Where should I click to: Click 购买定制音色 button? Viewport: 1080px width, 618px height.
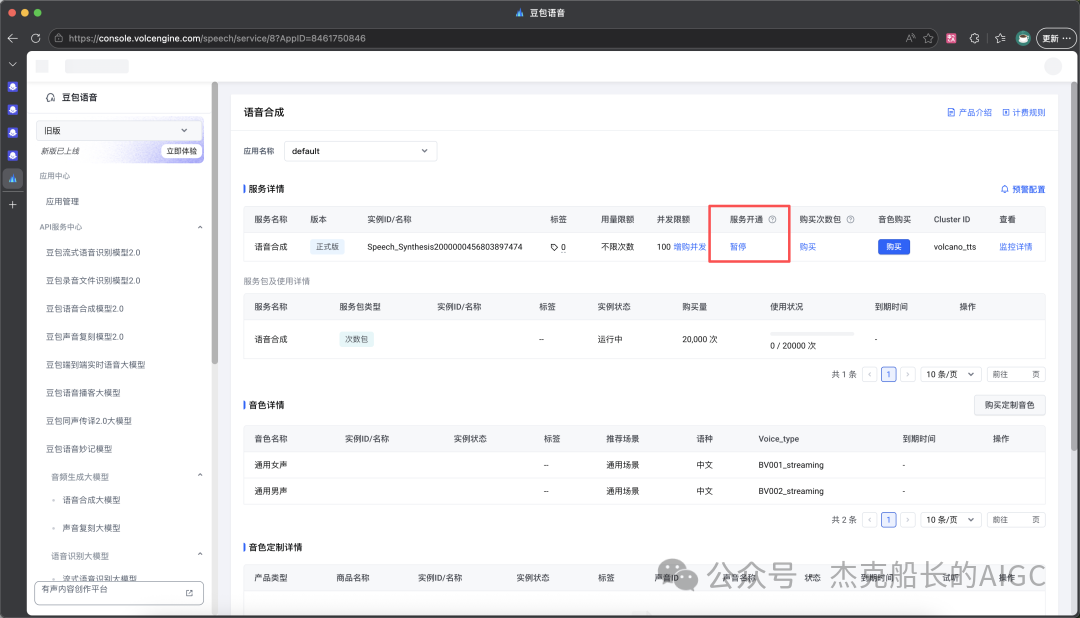[x=1009, y=405]
